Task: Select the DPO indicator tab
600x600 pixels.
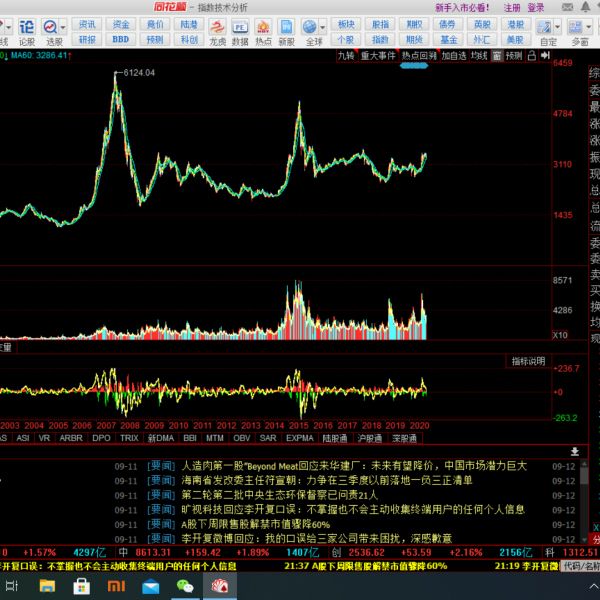Action: point(101,438)
